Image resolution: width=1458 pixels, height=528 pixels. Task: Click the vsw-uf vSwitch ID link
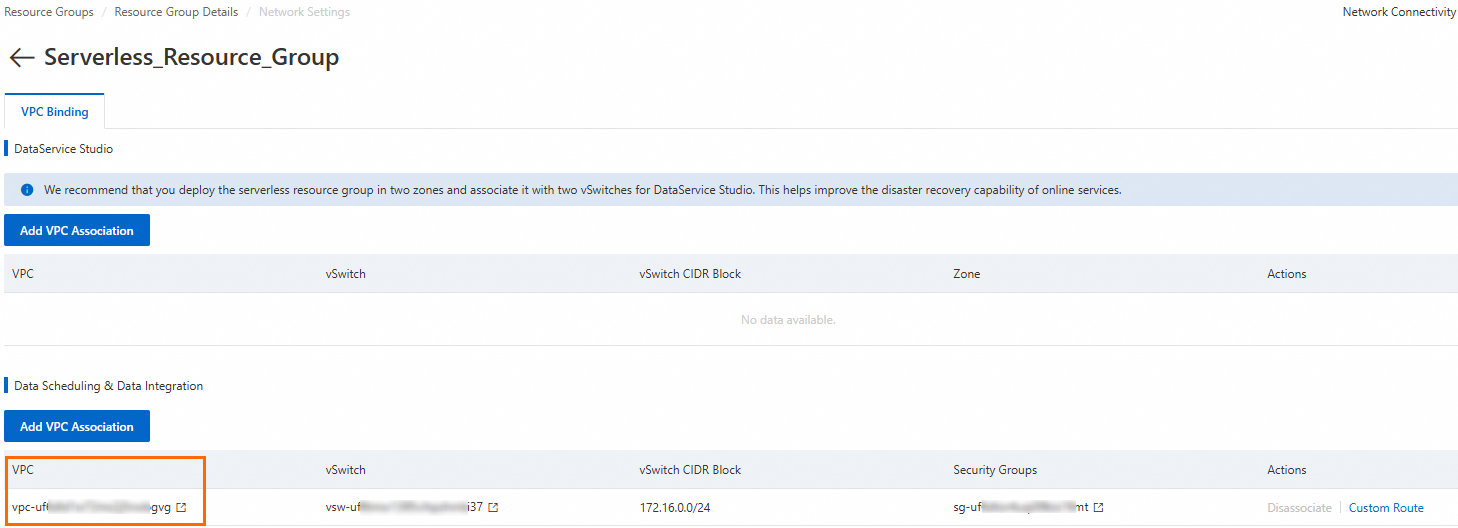coord(404,508)
